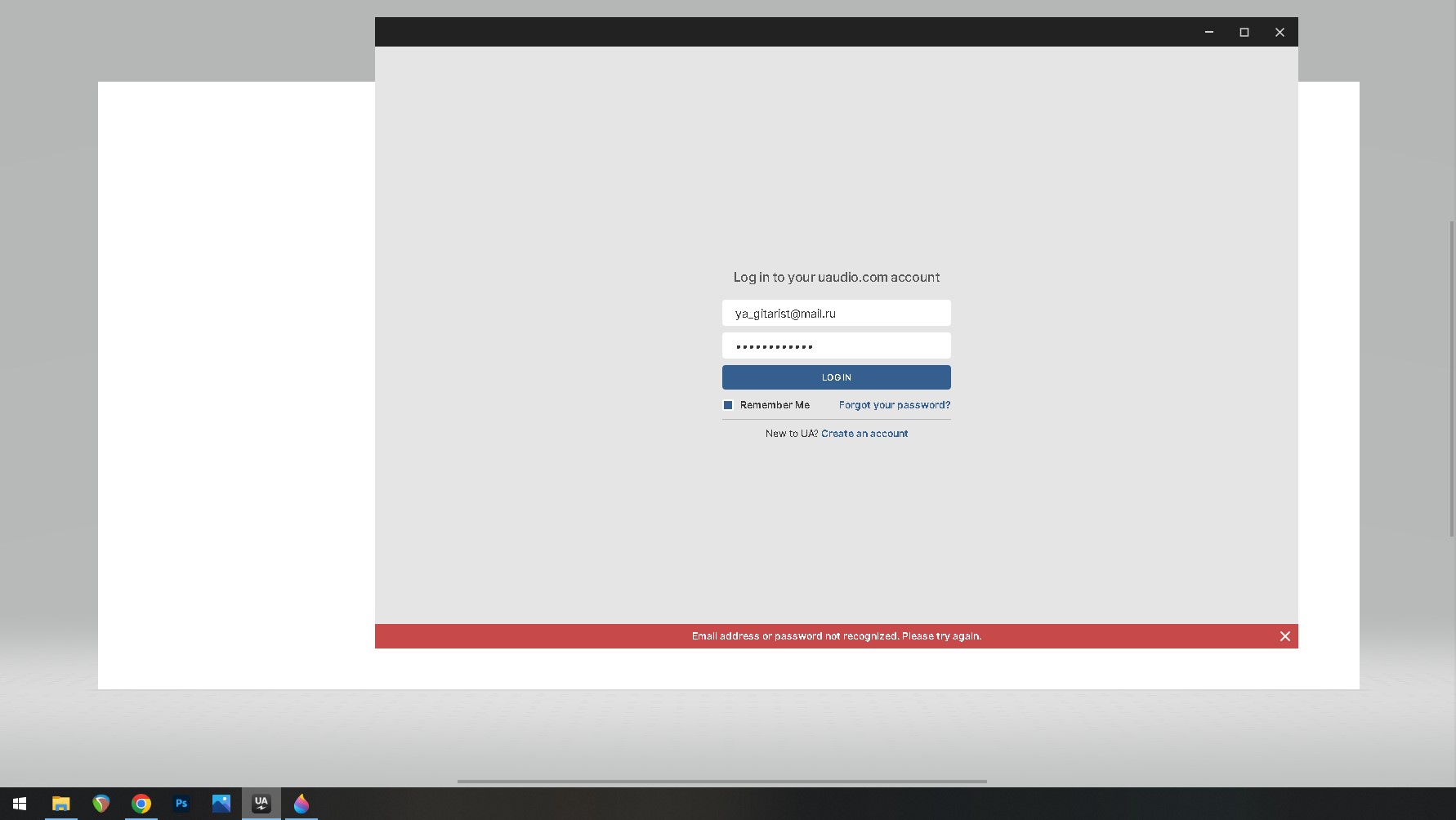Click the vertical scrollbar on the right edge
The height and width of the screenshot is (820, 1456).
click(1452, 379)
